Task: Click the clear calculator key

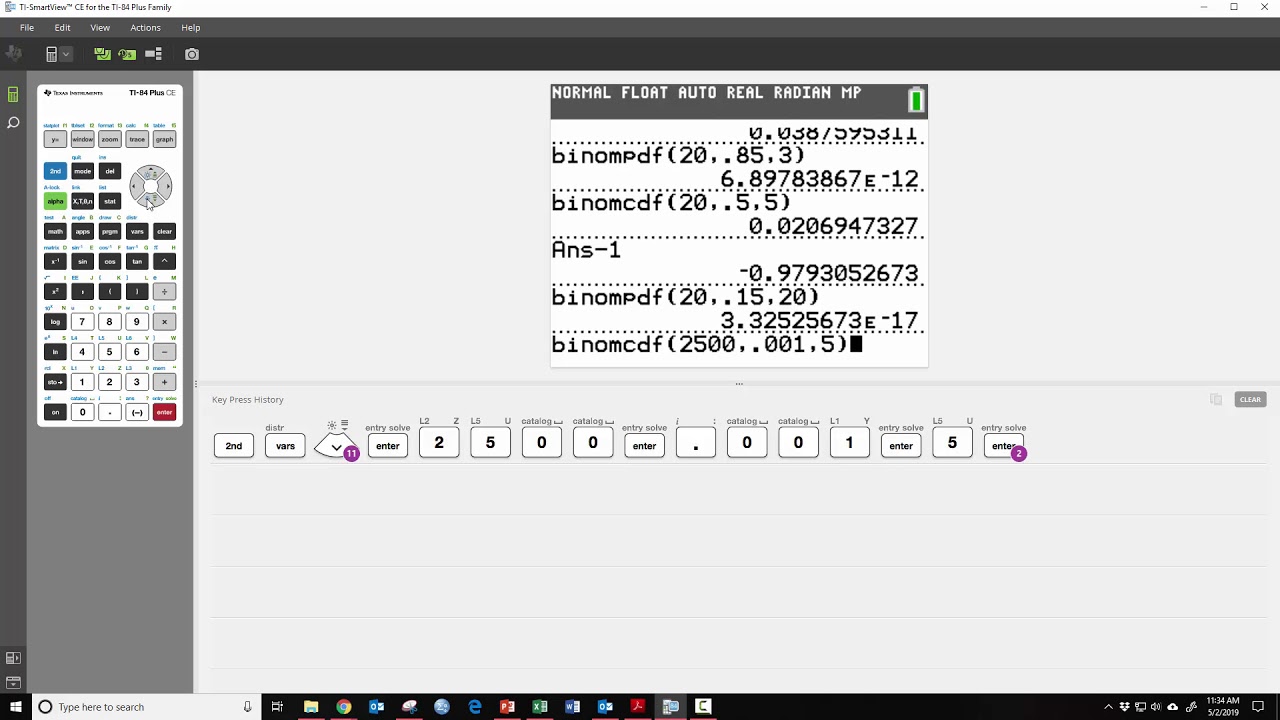Action: click(164, 231)
